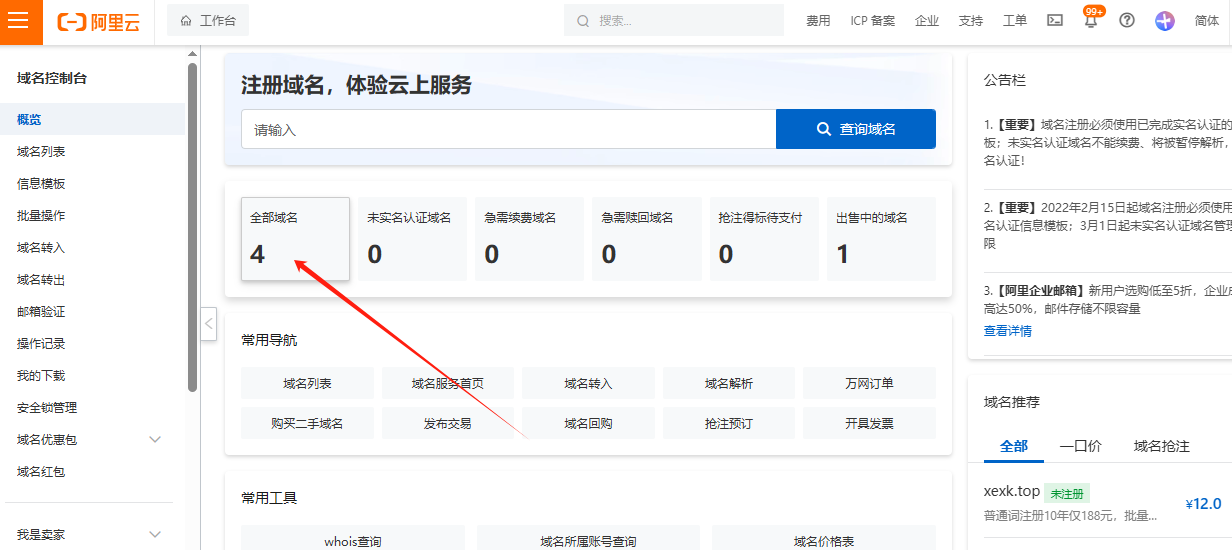Open the notifications bell
This screenshot has height=550, width=1232.
(1090, 22)
